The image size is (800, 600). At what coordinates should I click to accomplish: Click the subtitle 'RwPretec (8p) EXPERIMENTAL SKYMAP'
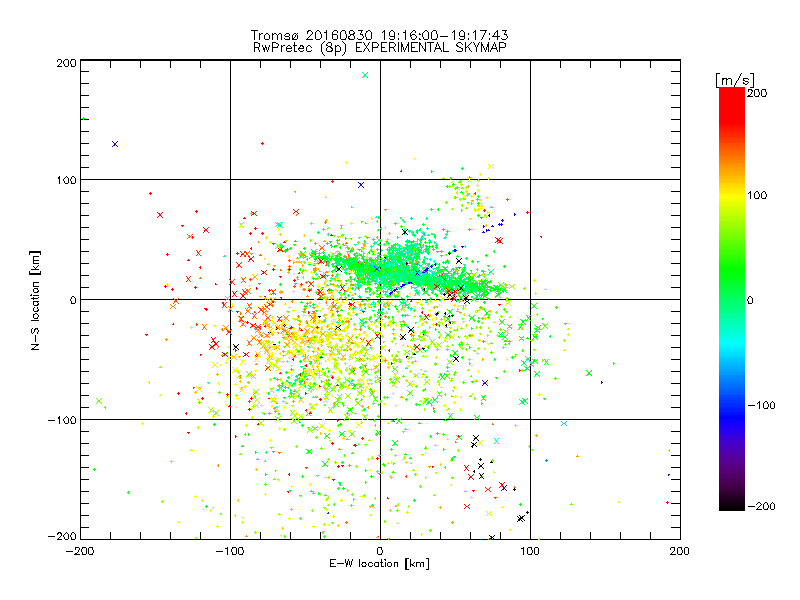click(x=379, y=47)
